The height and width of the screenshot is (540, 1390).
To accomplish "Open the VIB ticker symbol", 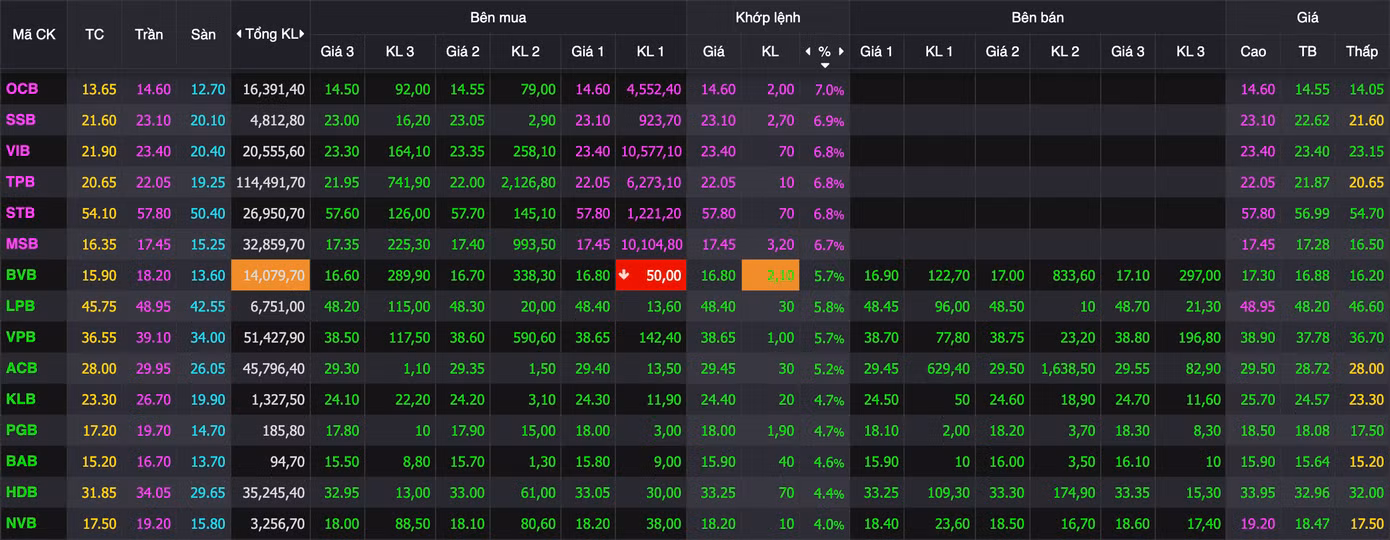I will 20,151.
